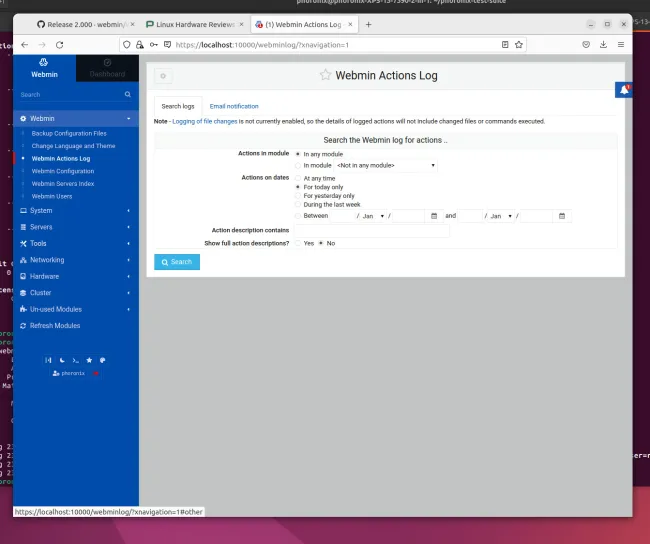Open the start month Jan dropdown
The image size is (650, 544).
click(x=373, y=216)
